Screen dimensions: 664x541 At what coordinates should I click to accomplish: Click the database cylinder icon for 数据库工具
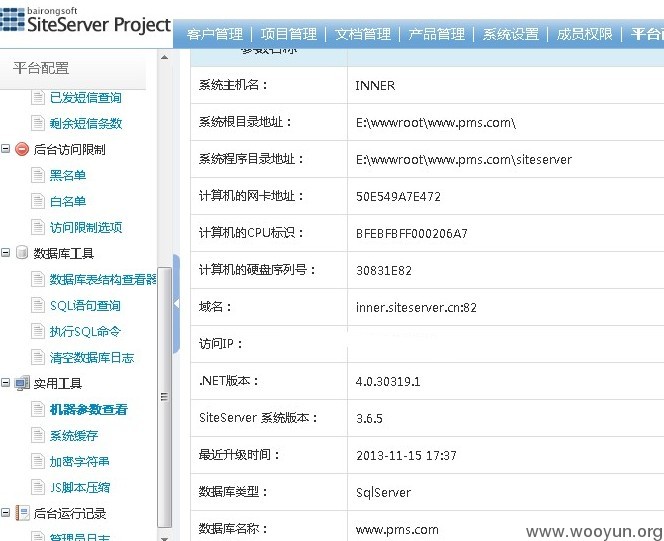(22, 253)
